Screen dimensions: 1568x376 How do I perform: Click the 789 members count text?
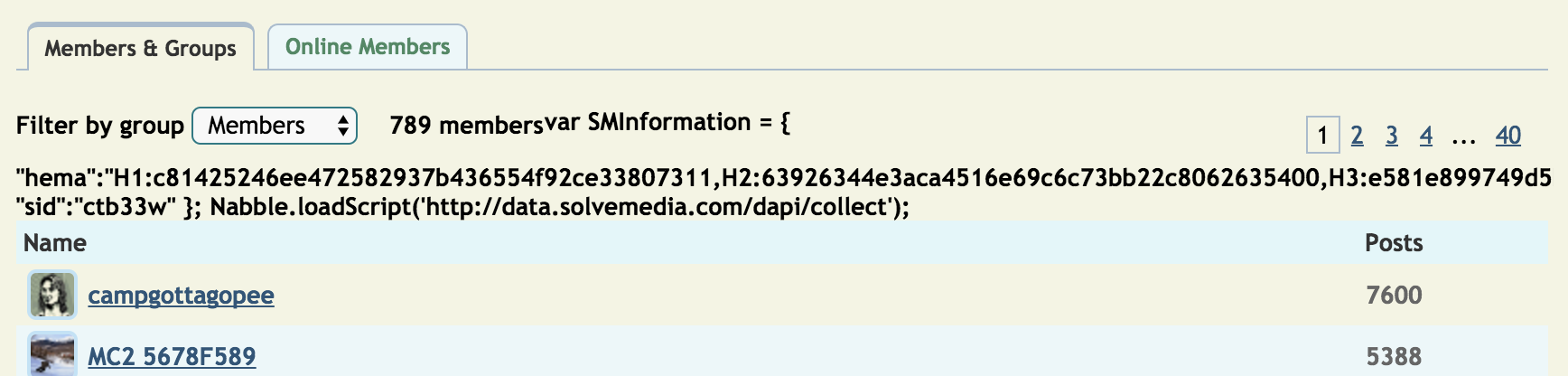(x=466, y=126)
